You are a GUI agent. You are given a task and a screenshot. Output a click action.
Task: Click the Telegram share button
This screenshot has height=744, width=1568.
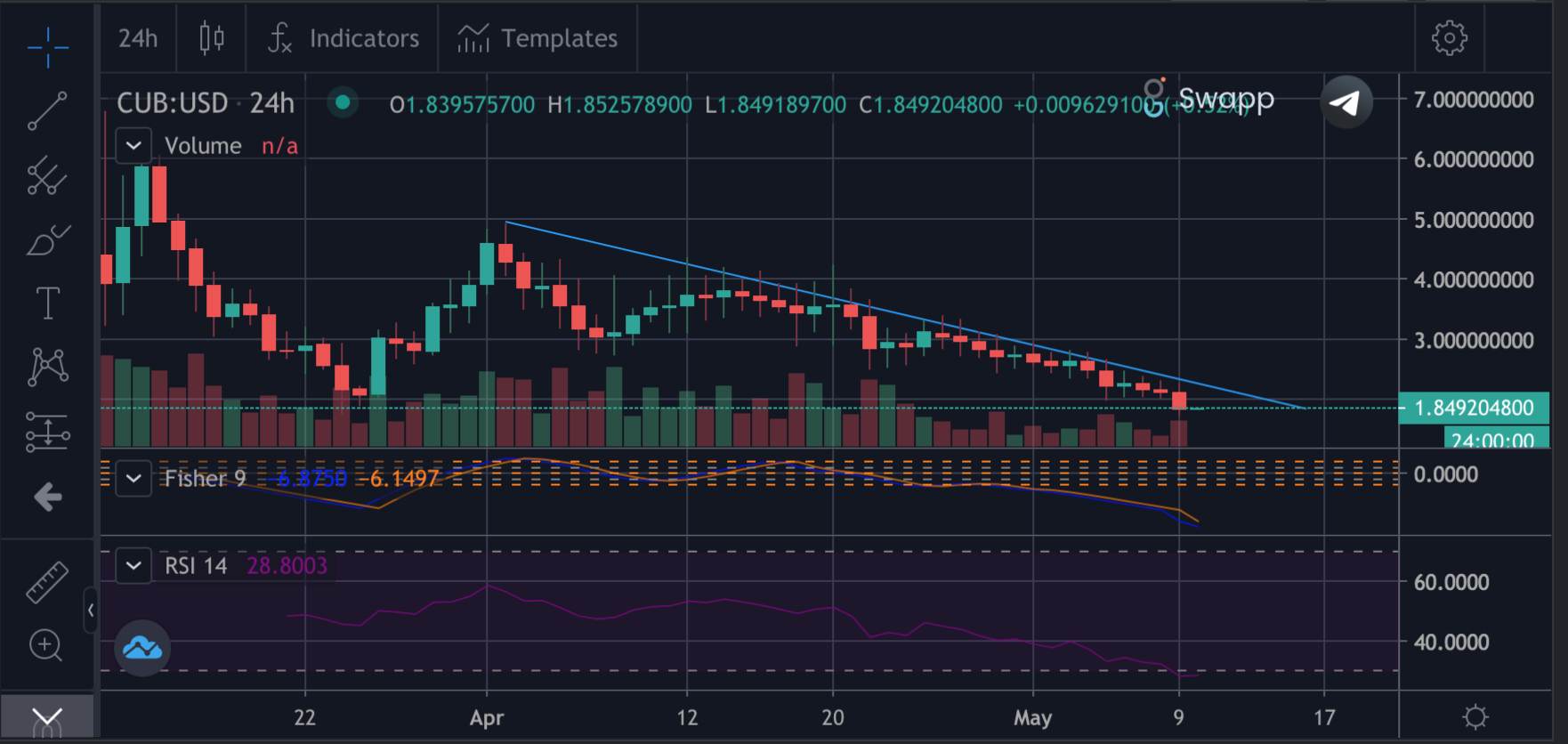click(x=1346, y=102)
